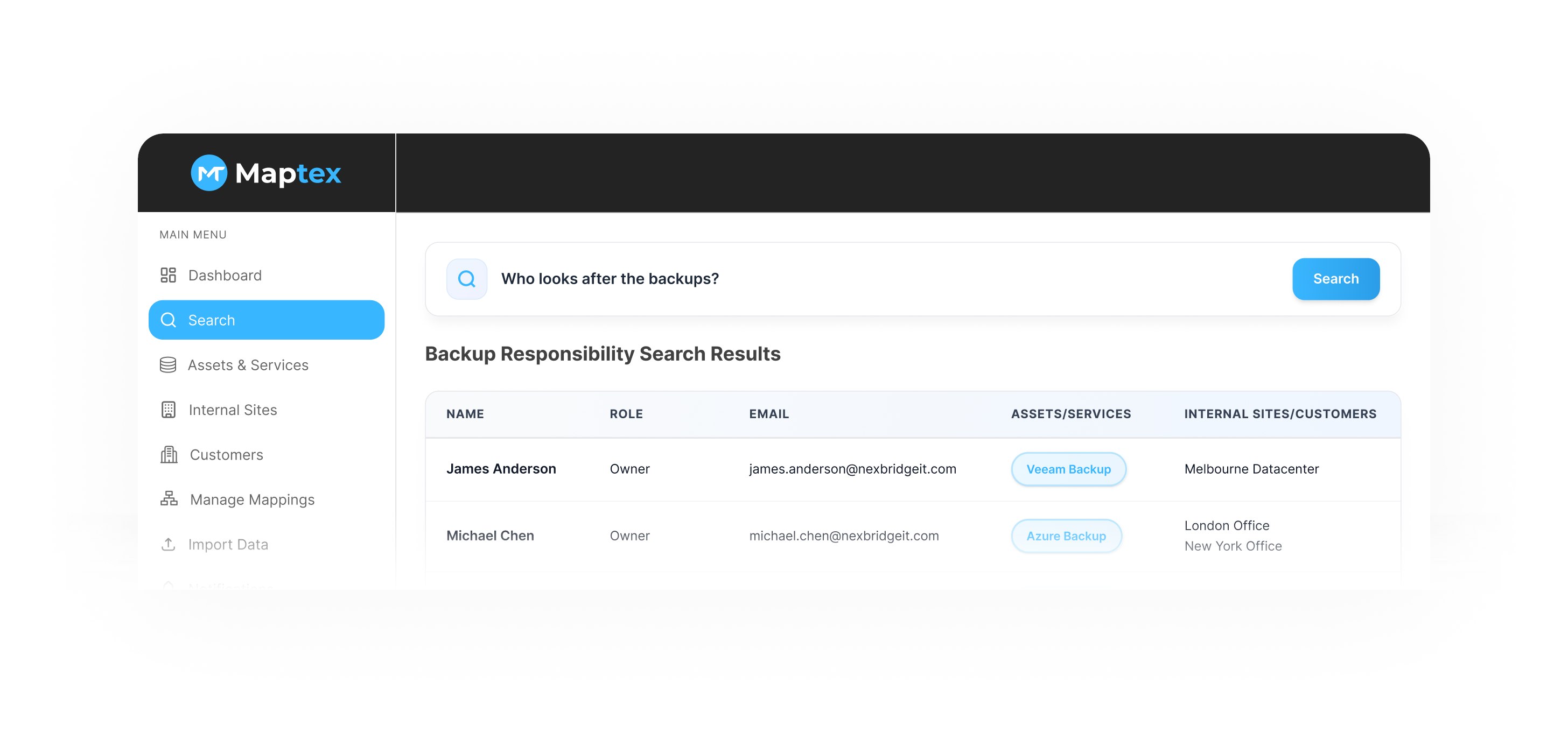Click the Import Data upload icon
This screenshot has width=1568, height=732.
168,544
